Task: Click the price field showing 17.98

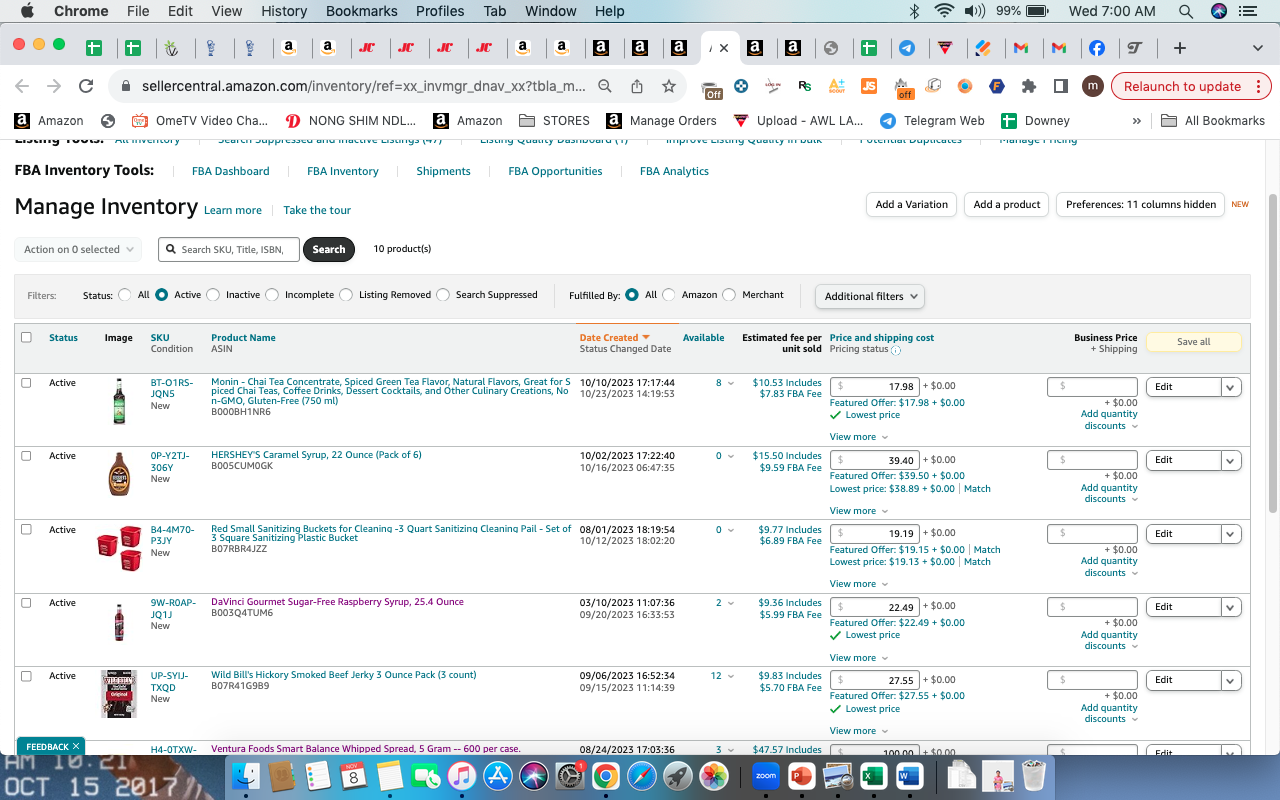Action: (875, 387)
